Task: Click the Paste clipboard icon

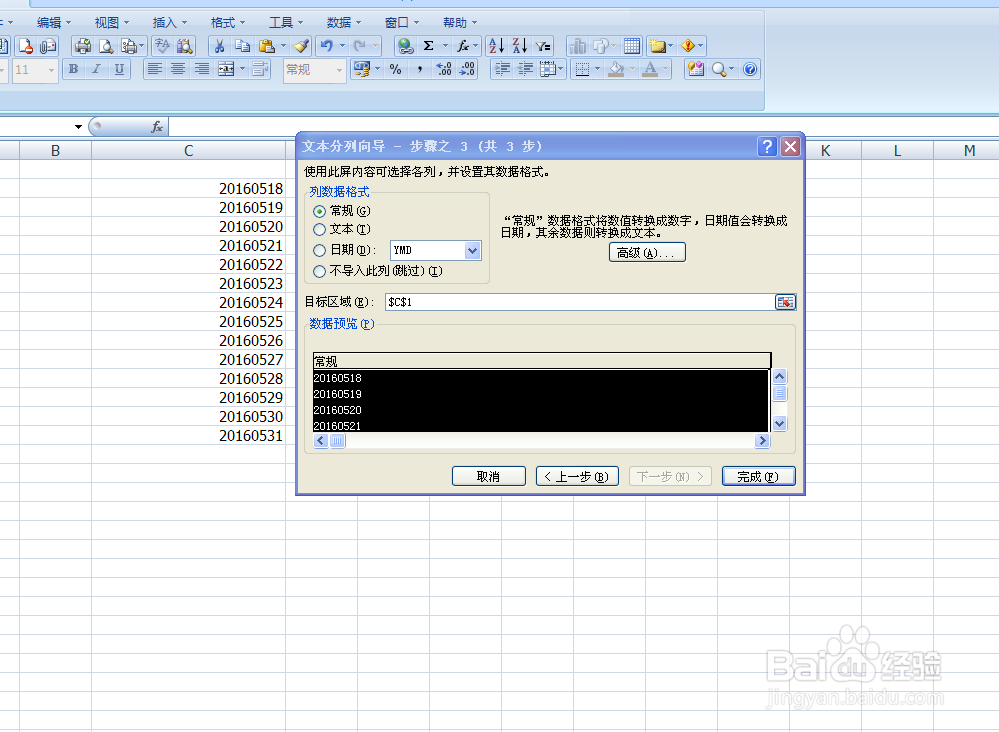Action: tap(266, 46)
